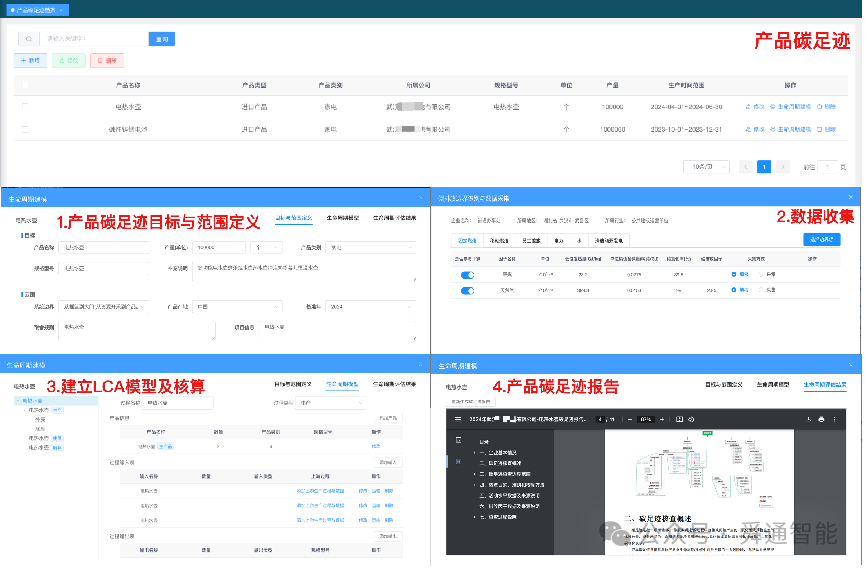
Task: Click the add input button in process inputs section
Action: click(x=389, y=462)
